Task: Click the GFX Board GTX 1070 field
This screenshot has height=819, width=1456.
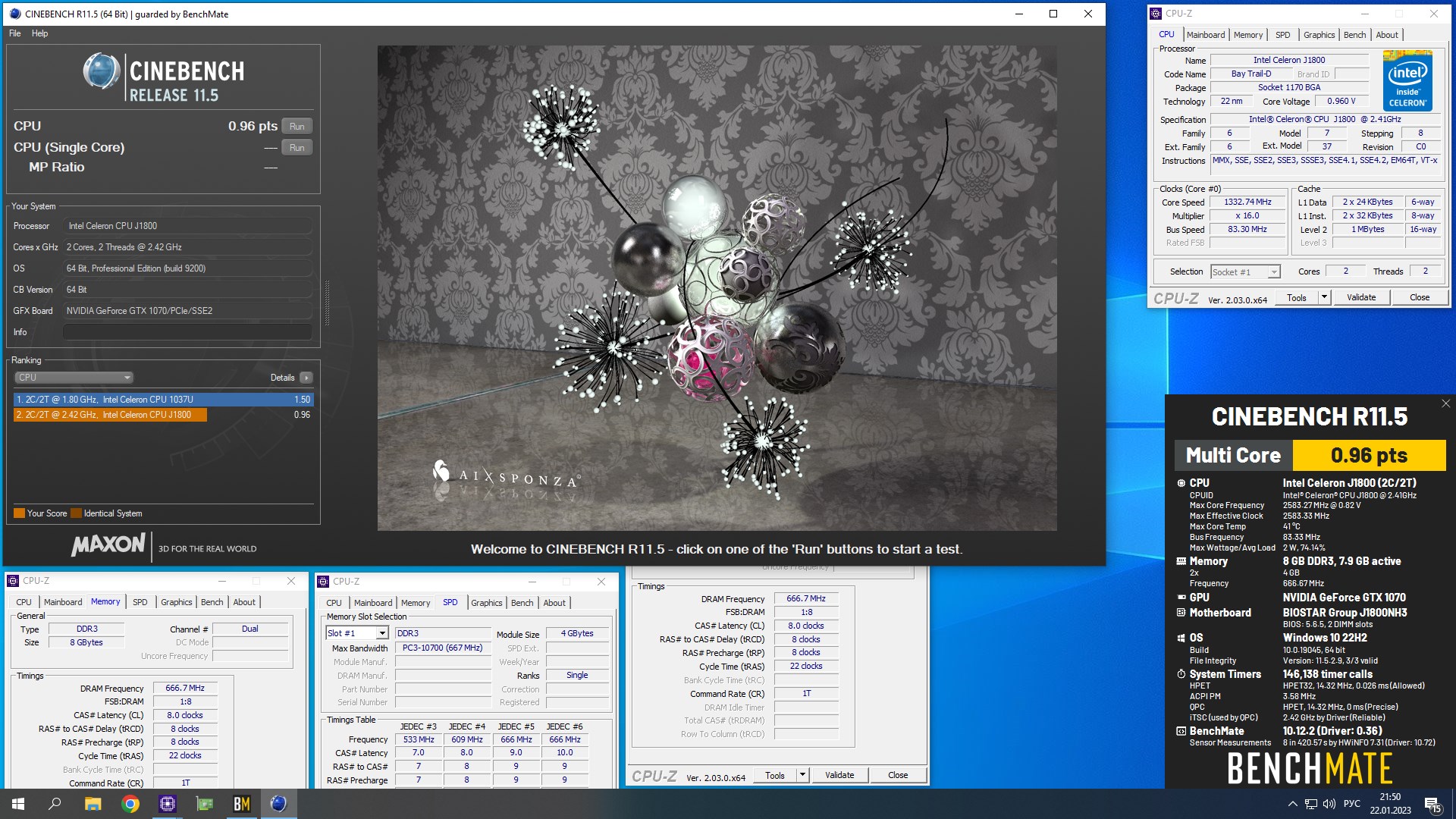Action: (187, 311)
